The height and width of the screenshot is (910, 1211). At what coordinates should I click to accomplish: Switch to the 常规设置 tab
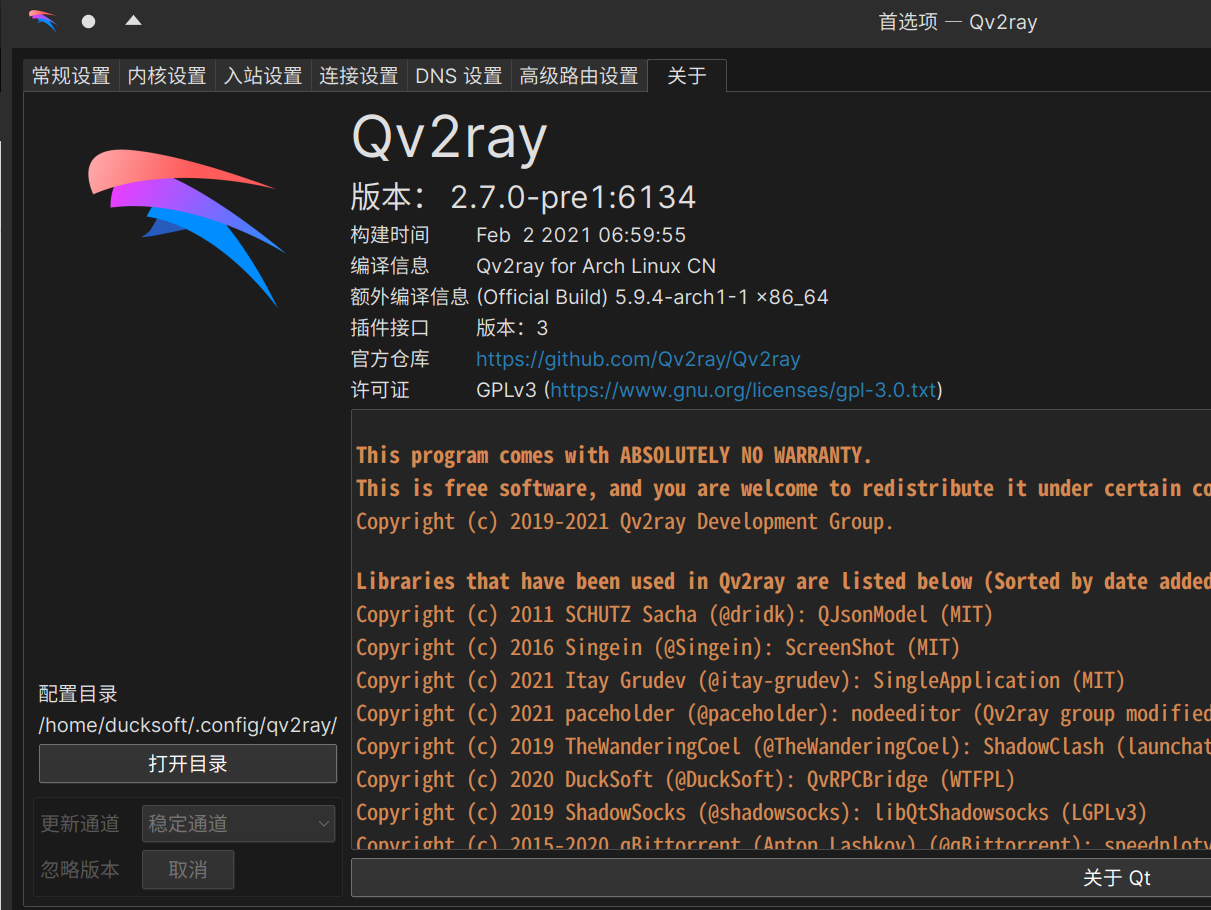pos(70,75)
